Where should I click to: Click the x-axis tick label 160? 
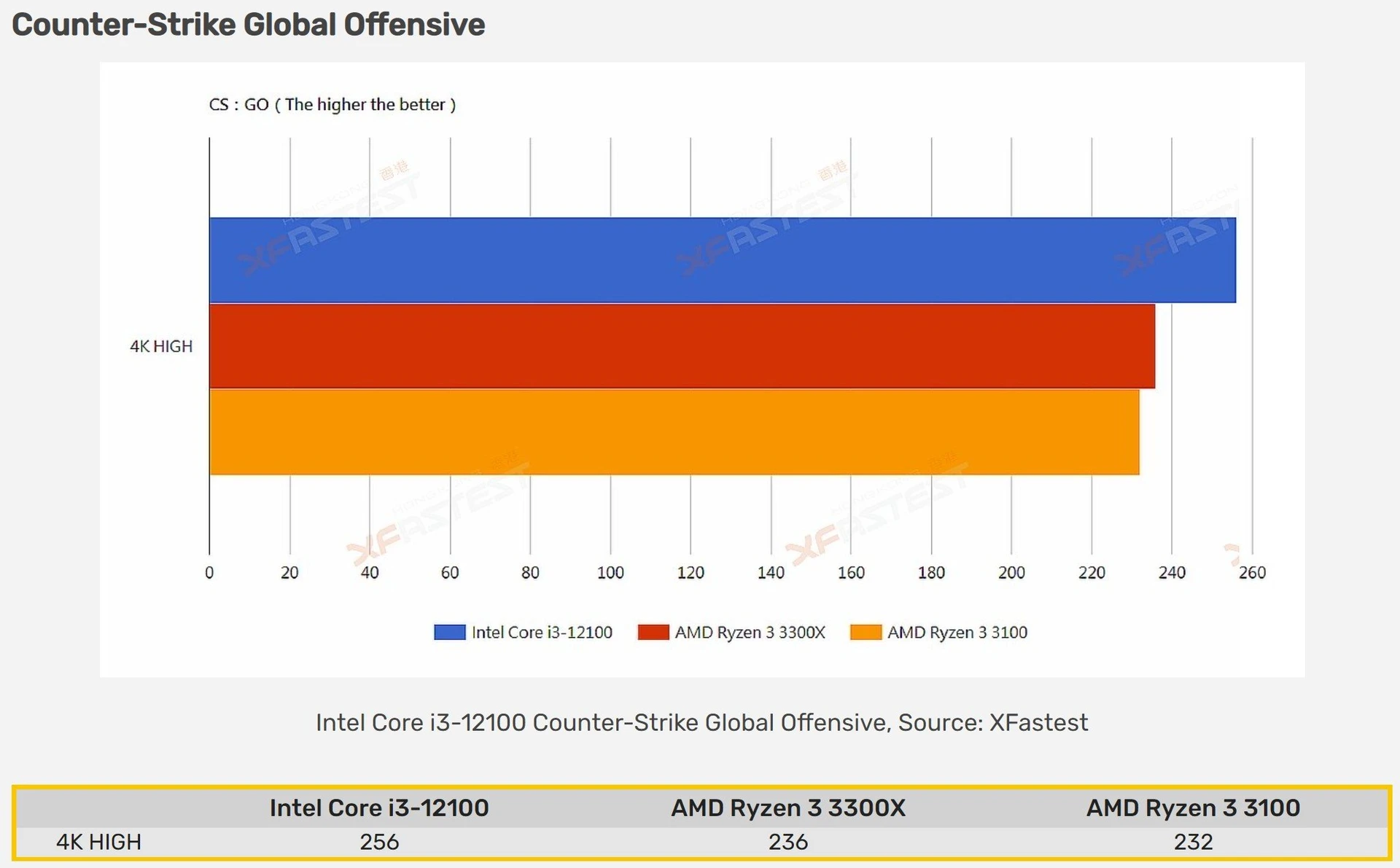[x=851, y=573]
